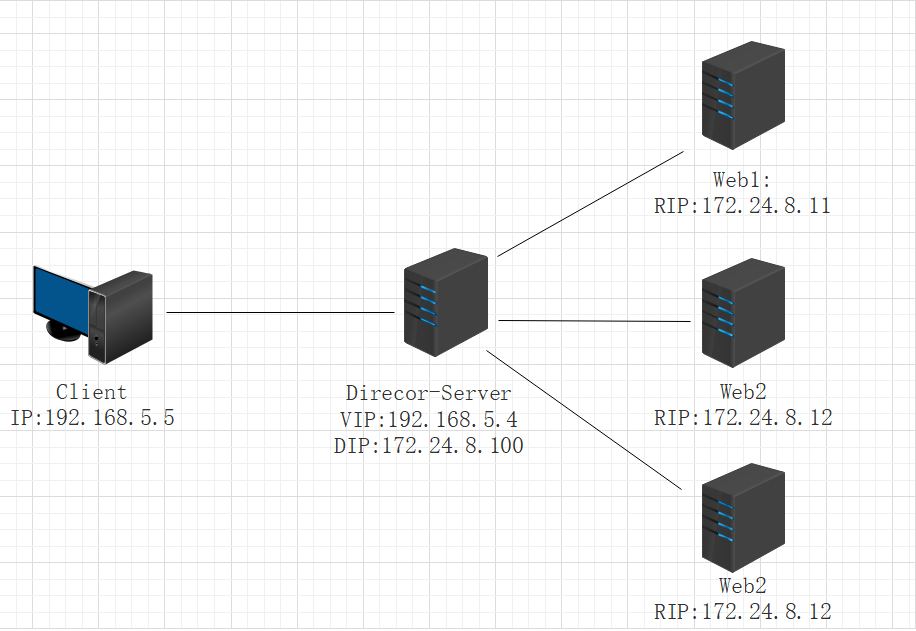Select the horizontal line from Direcor-Server to Web2
The image size is (916, 631).
(595, 321)
